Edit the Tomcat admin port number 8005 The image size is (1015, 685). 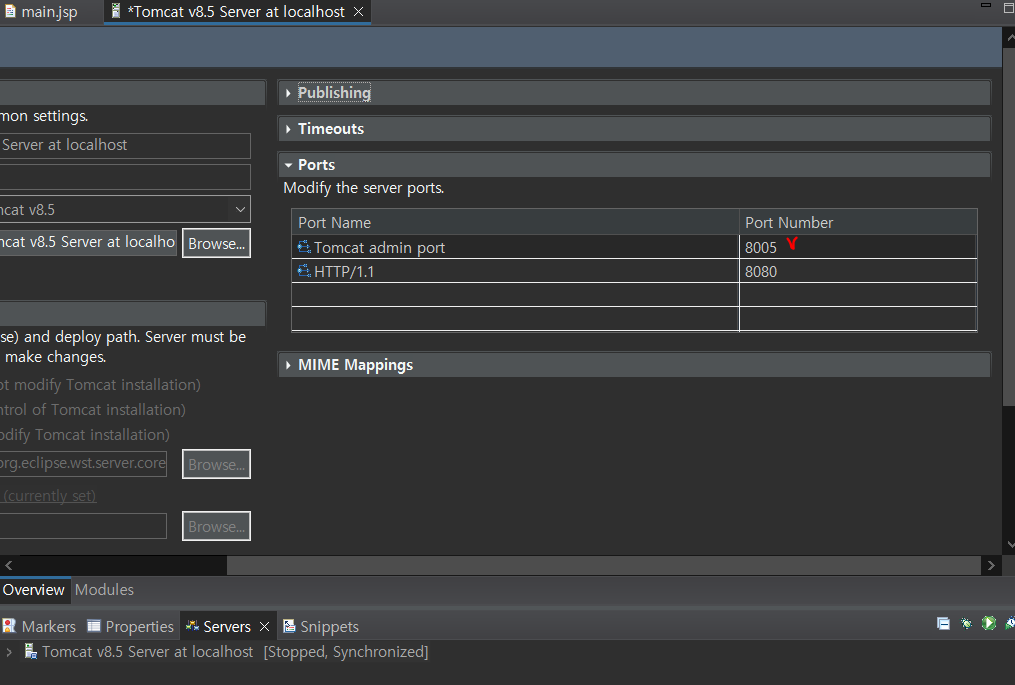tap(858, 247)
